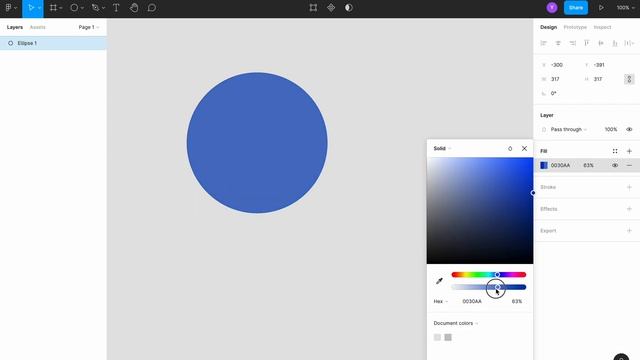
Task: Open the Pass through blend mode dropdown
Action: click(569, 129)
